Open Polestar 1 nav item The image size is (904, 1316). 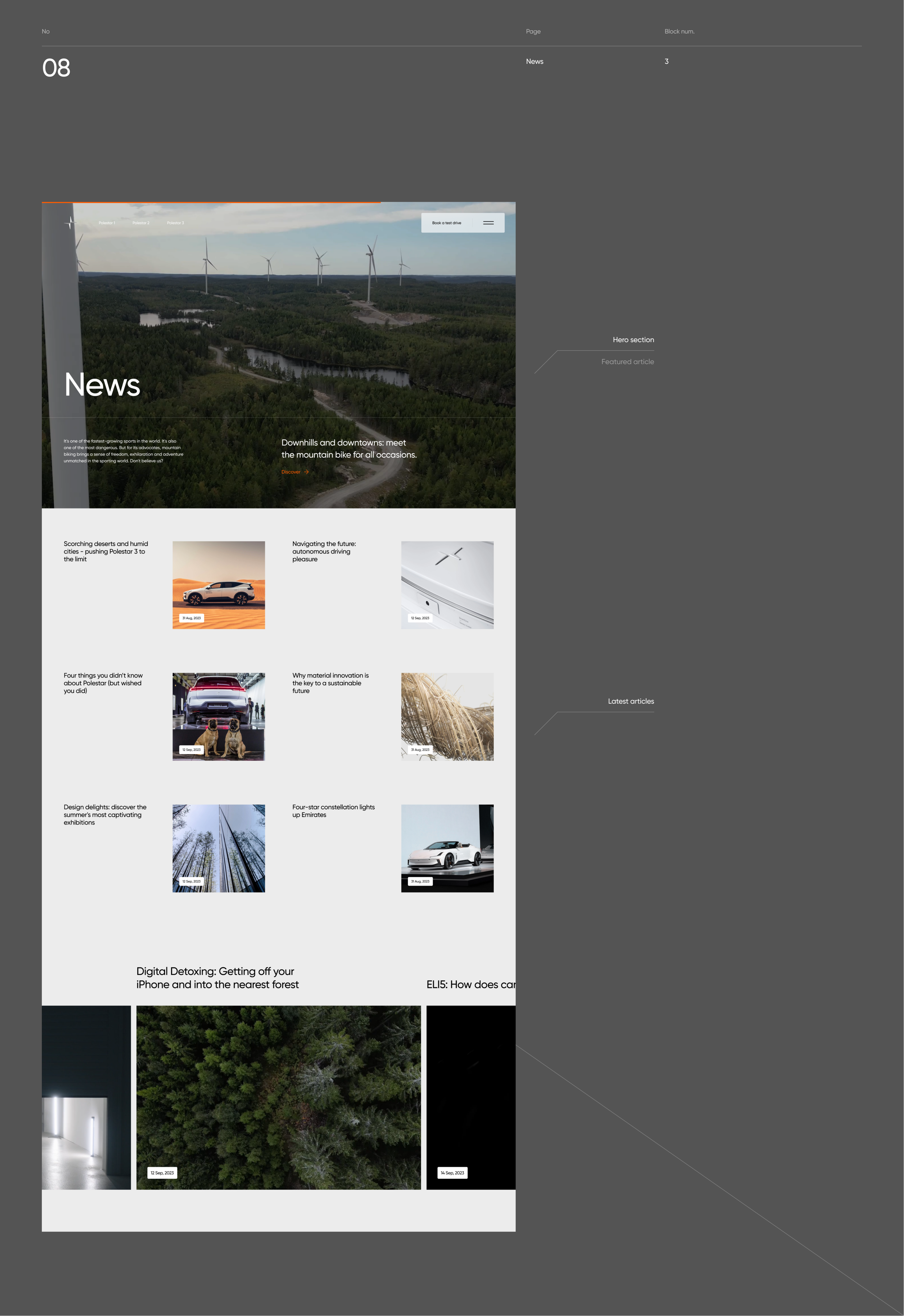click(x=107, y=223)
